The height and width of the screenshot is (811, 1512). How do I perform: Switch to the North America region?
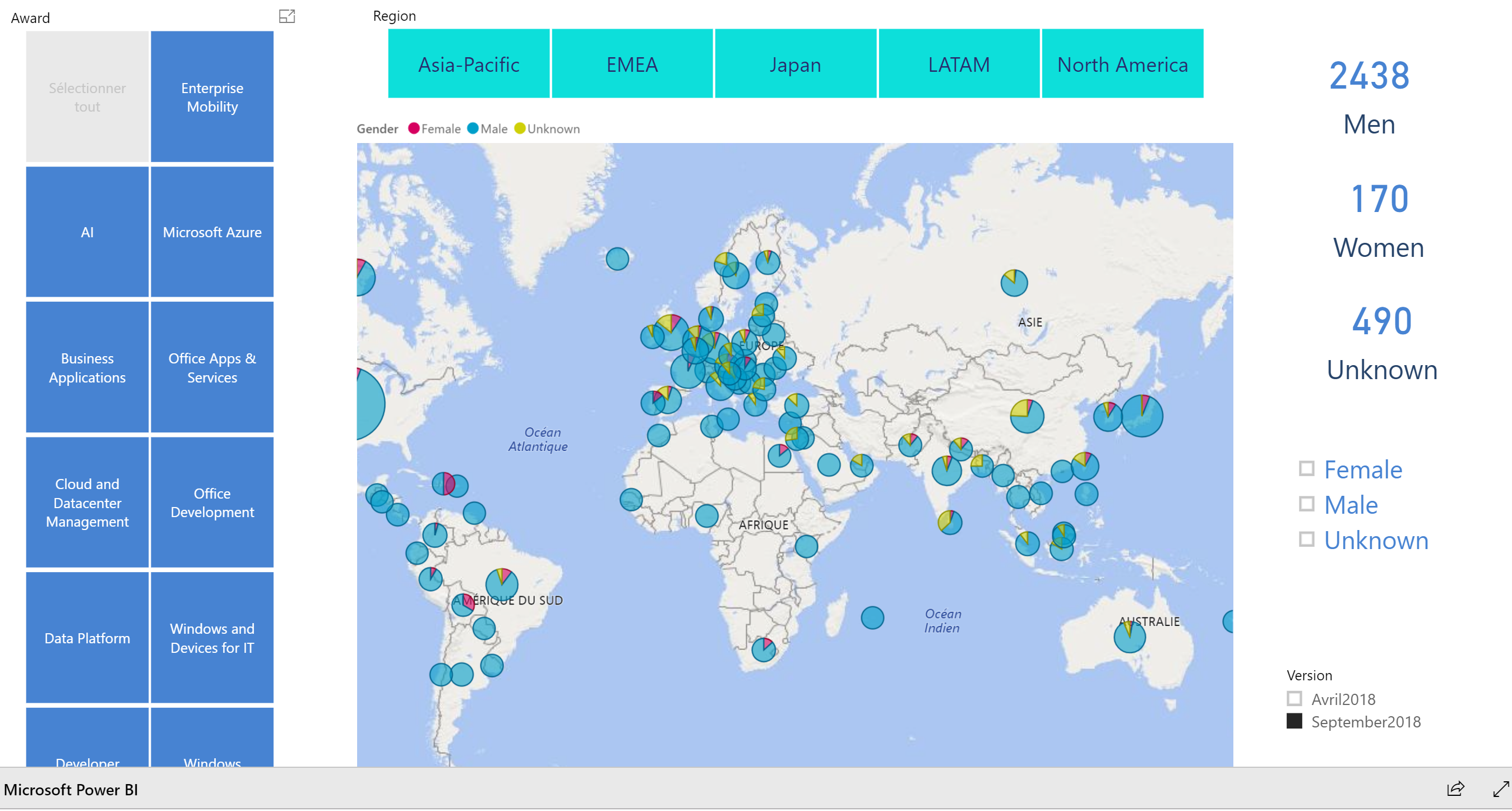tap(1122, 64)
